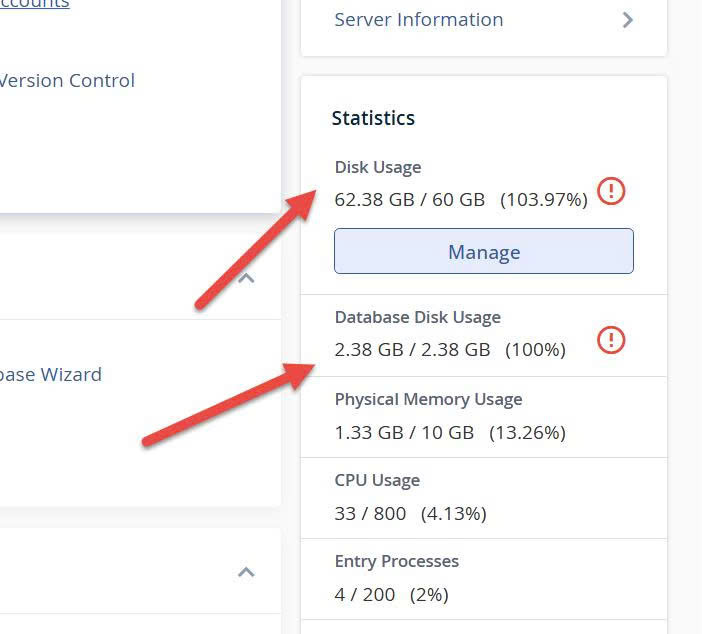Click the red warning icon beside Disk Usage
The height and width of the screenshot is (634, 702).
[610, 191]
